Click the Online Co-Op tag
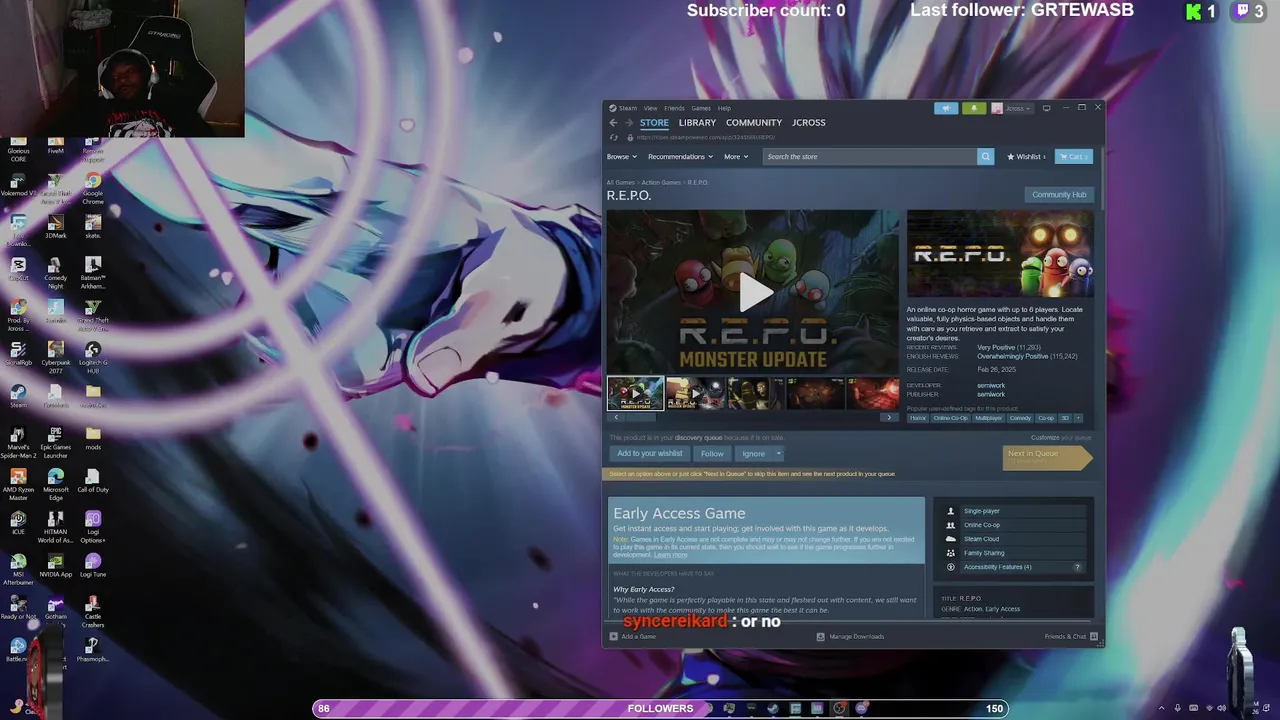 click(950, 418)
